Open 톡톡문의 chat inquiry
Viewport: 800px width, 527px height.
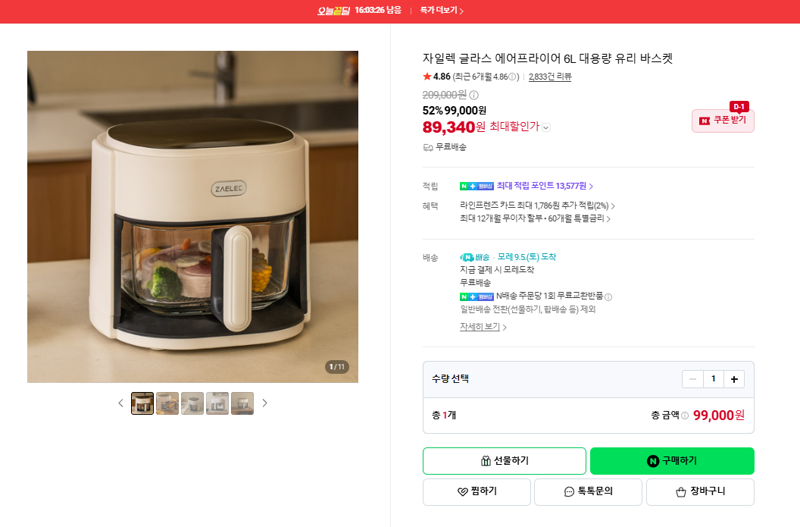pos(588,491)
